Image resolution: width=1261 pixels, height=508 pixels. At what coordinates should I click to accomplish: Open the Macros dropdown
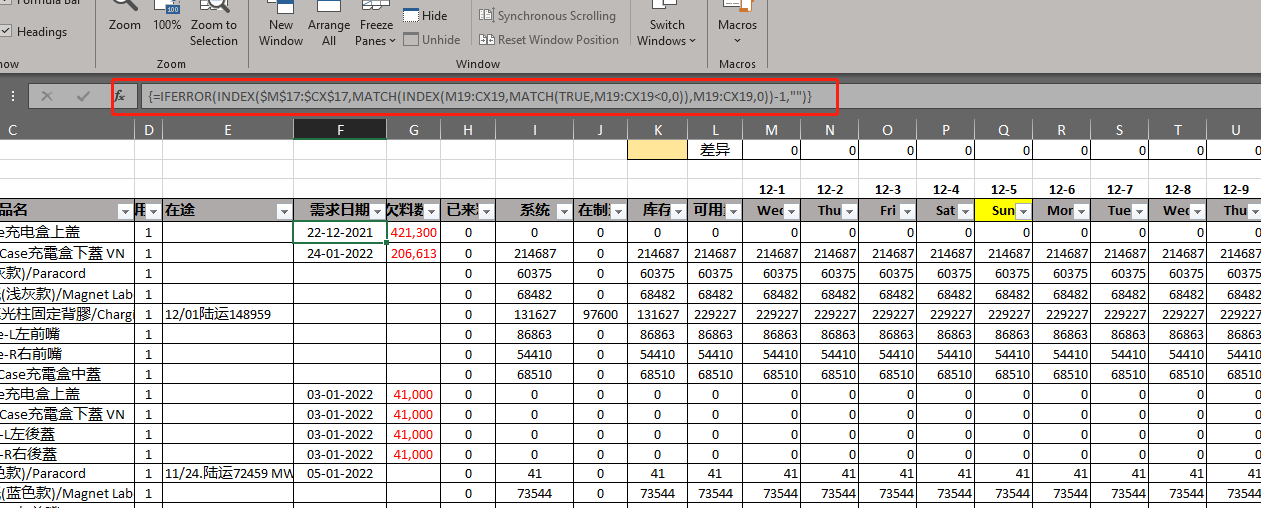(737, 32)
